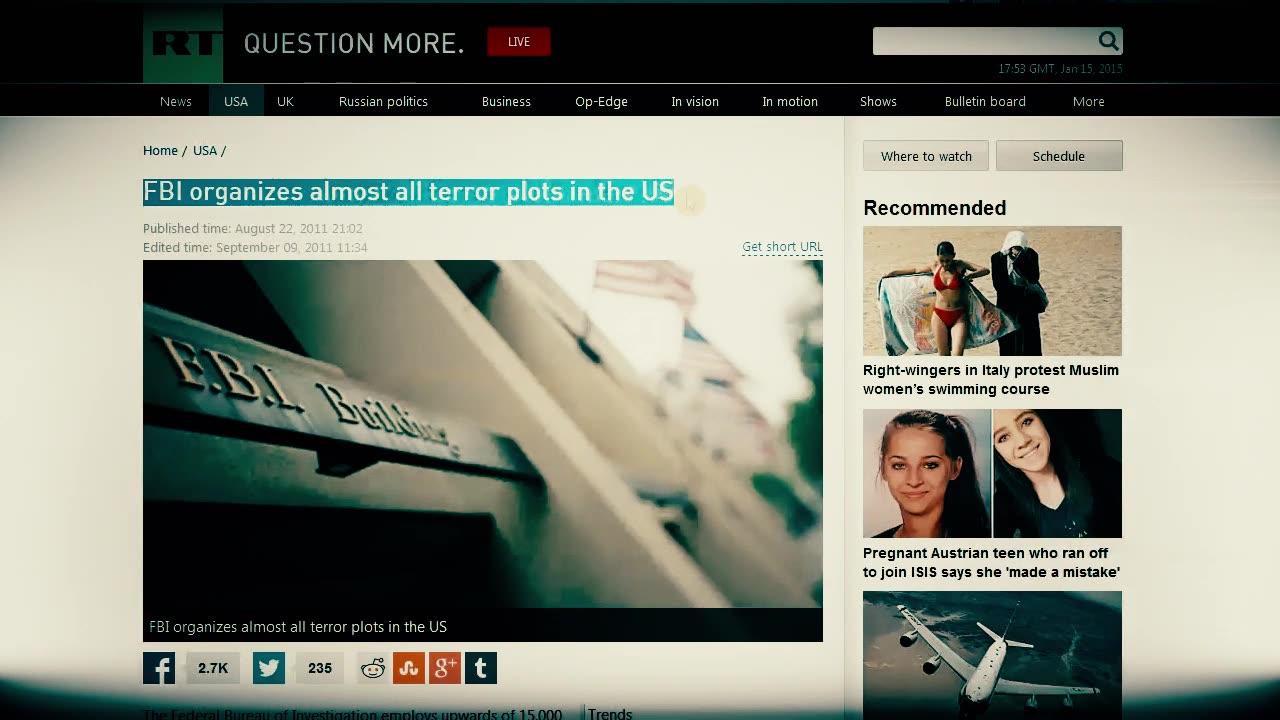Open Pregnant Austrian teen ISIS article link
1280x720 pixels.
tap(991, 562)
